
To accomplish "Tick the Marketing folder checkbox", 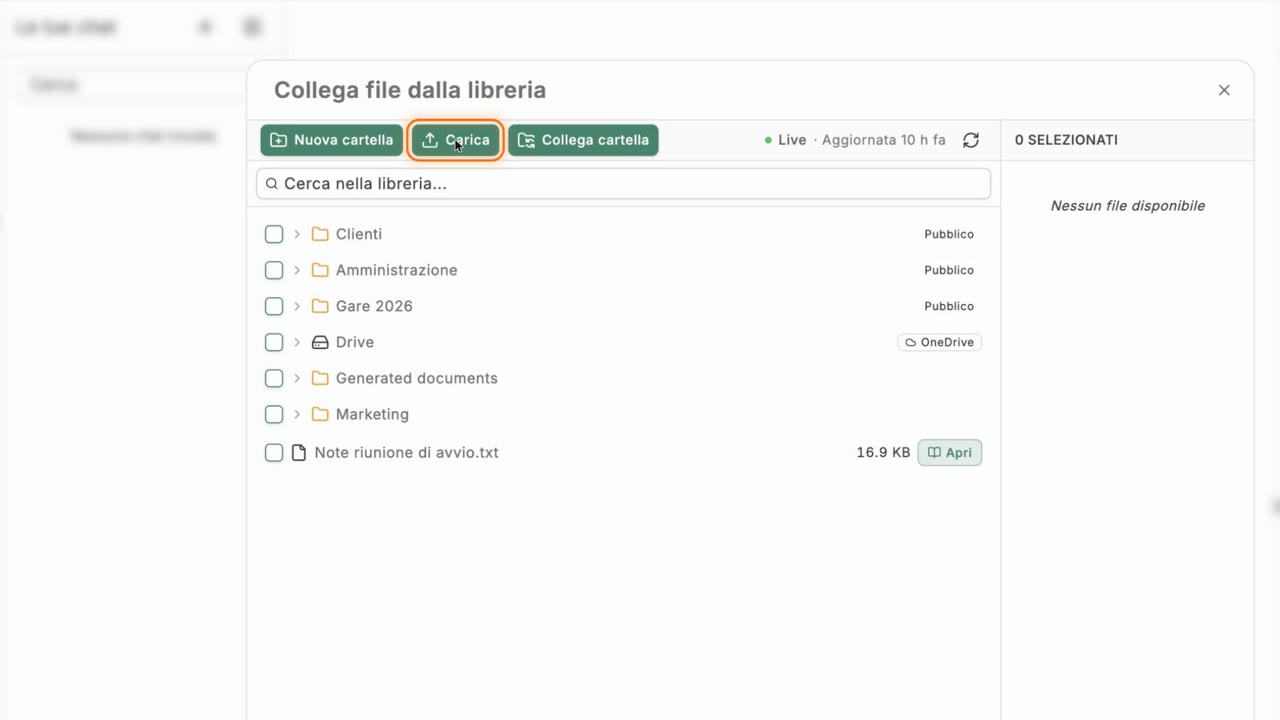I will (274, 414).
